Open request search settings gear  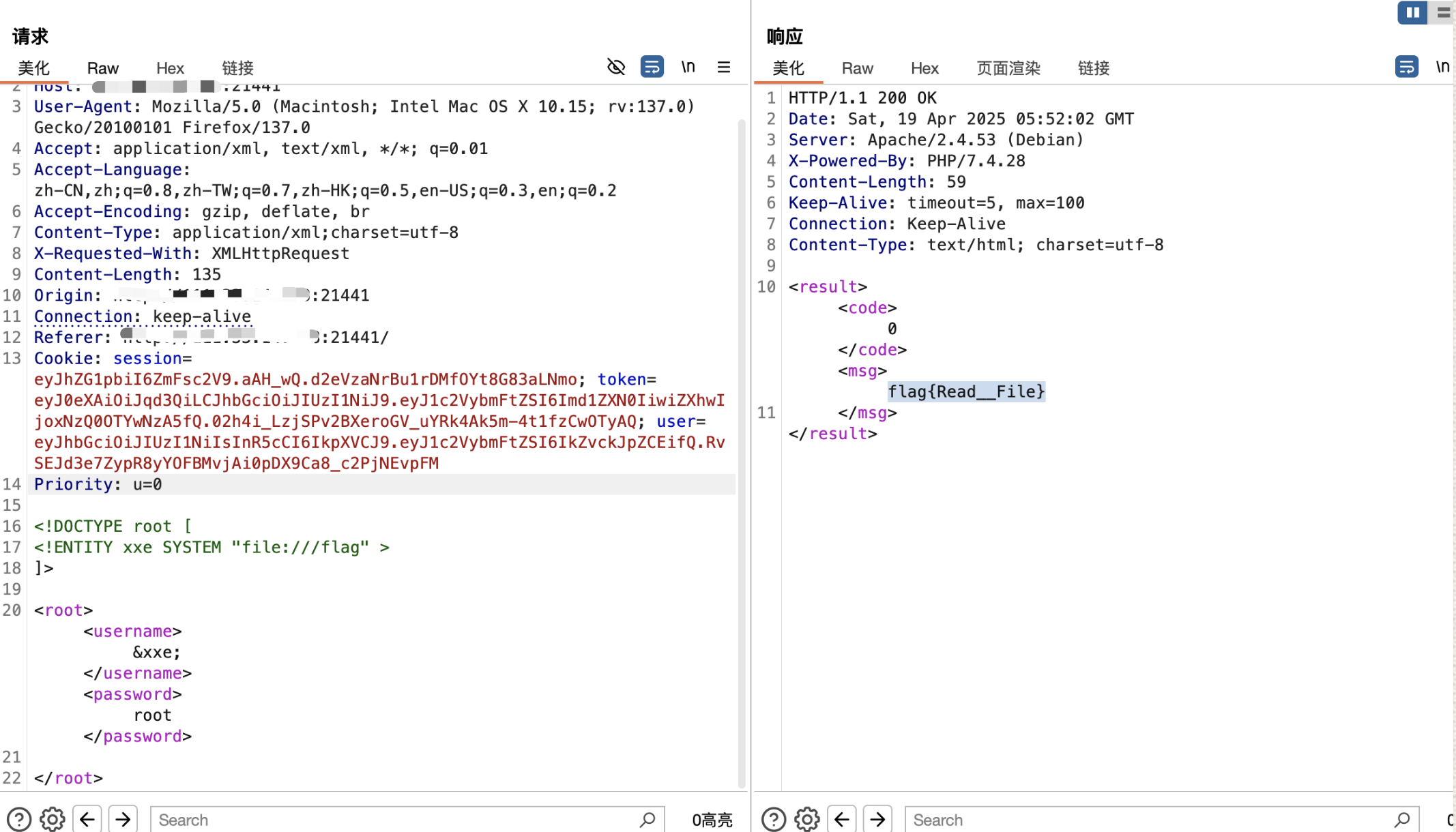pyautogui.click(x=53, y=819)
